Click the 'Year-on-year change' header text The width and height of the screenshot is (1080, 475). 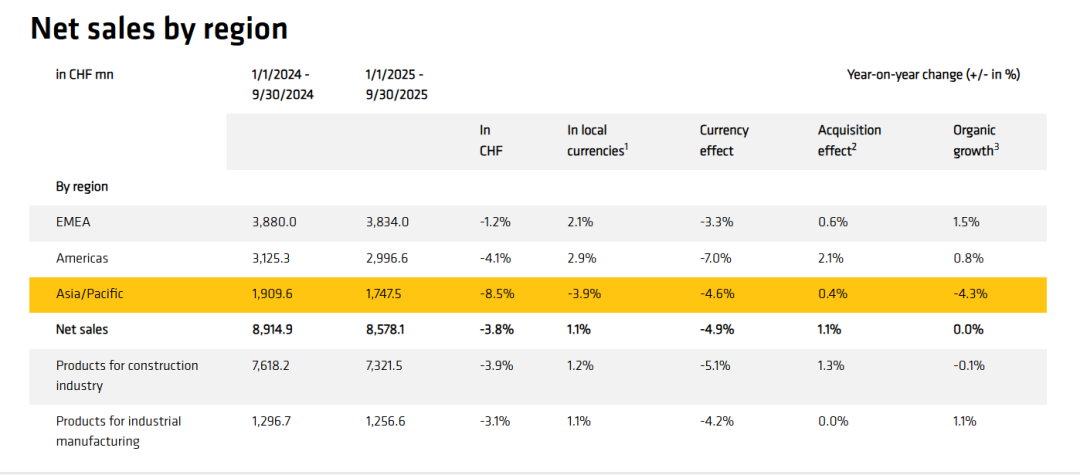(933, 74)
